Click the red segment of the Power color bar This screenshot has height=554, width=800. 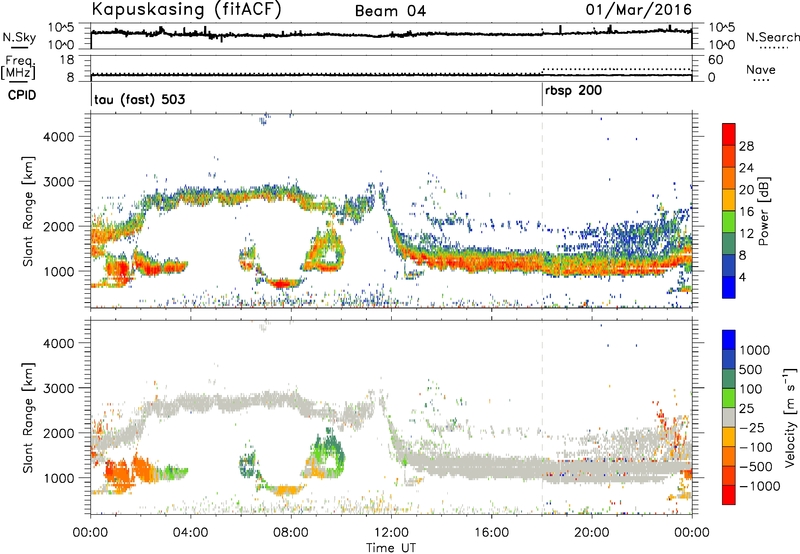(729, 134)
